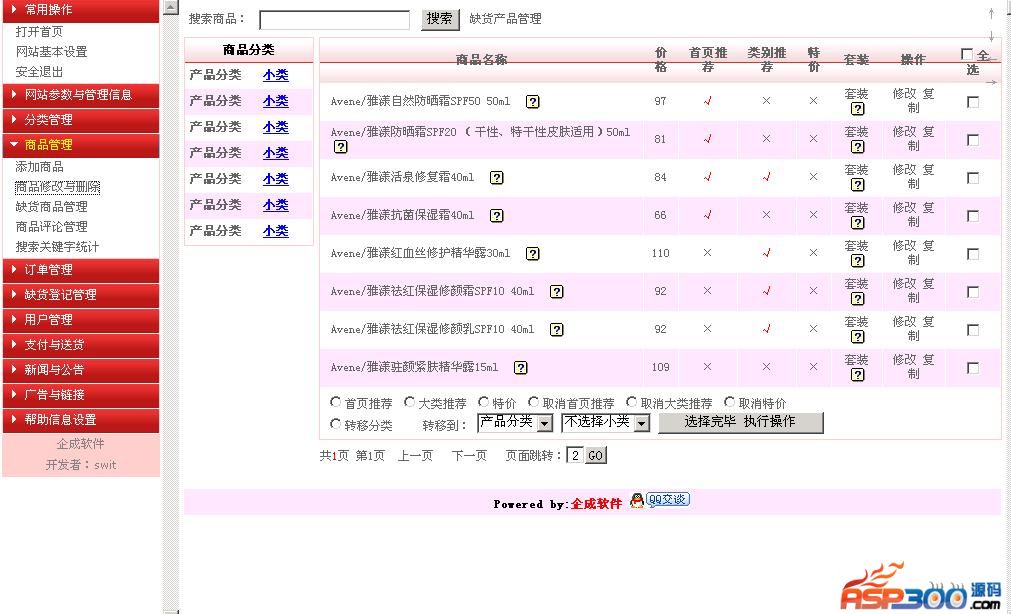Image resolution: width=1011 pixels, height=614 pixels.
Task: Click 套装 help icon in 驻颜紧肤精华露15ml row
Action: coord(857,375)
